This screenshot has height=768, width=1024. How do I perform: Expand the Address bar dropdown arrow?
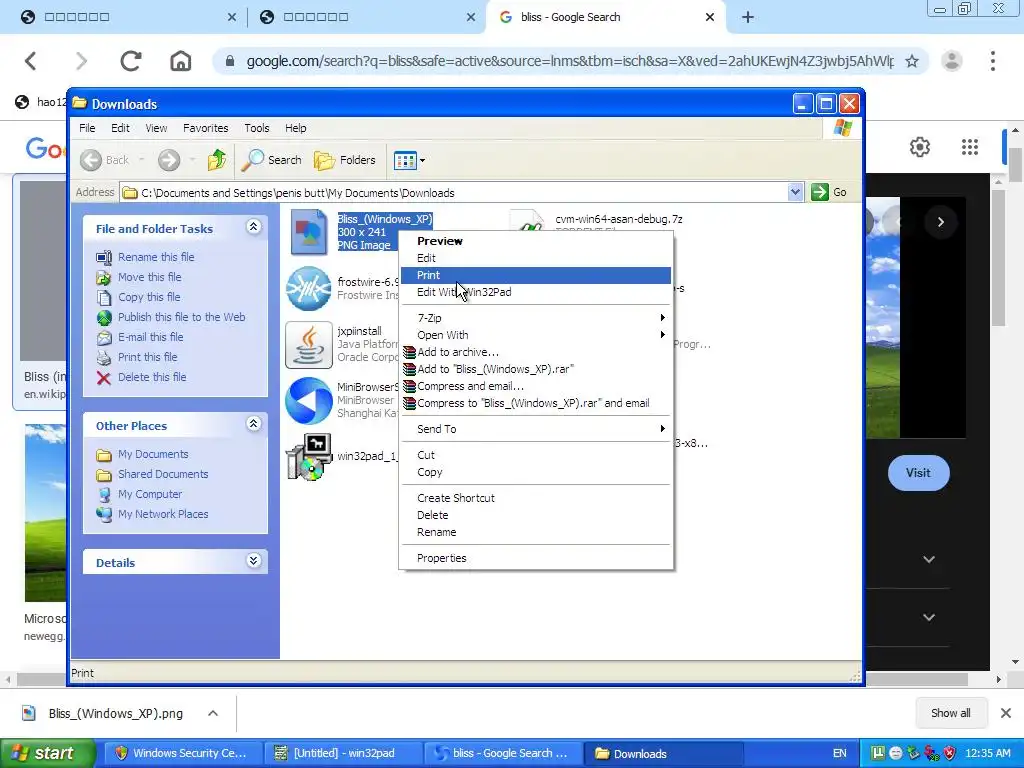(x=795, y=192)
